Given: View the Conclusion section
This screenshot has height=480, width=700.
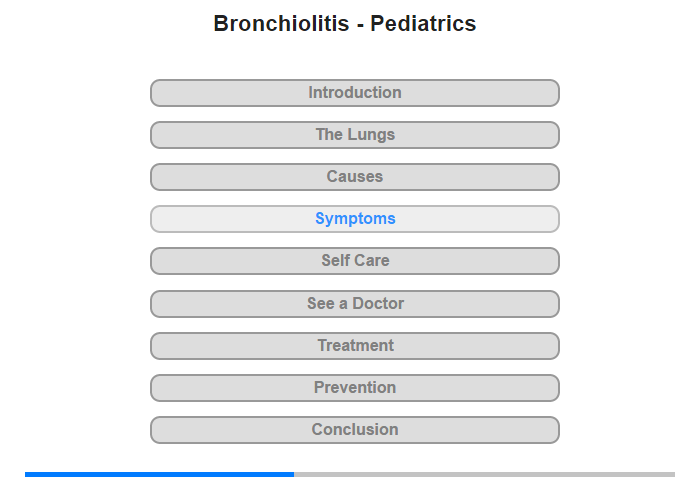Looking at the screenshot, I should 354,430.
